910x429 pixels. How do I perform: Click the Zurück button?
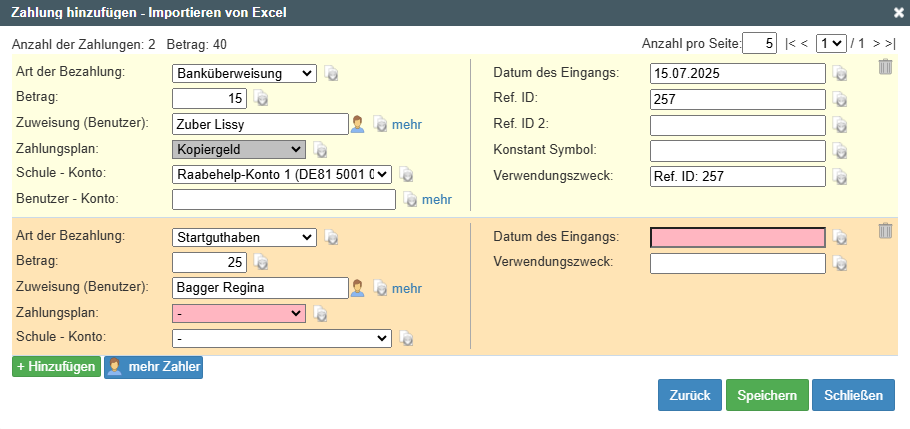click(x=689, y=395)
